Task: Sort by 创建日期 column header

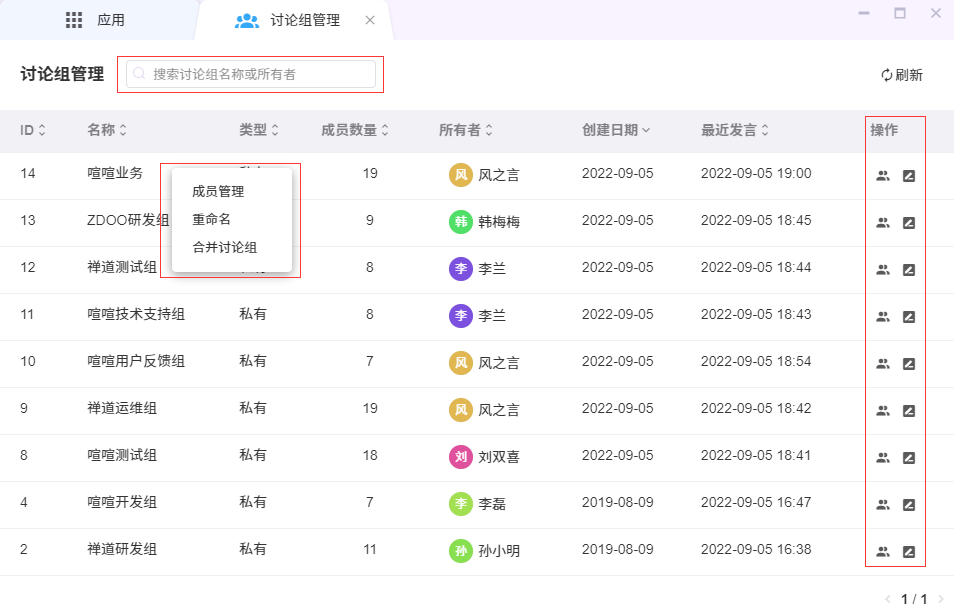Action: point(616,130)
